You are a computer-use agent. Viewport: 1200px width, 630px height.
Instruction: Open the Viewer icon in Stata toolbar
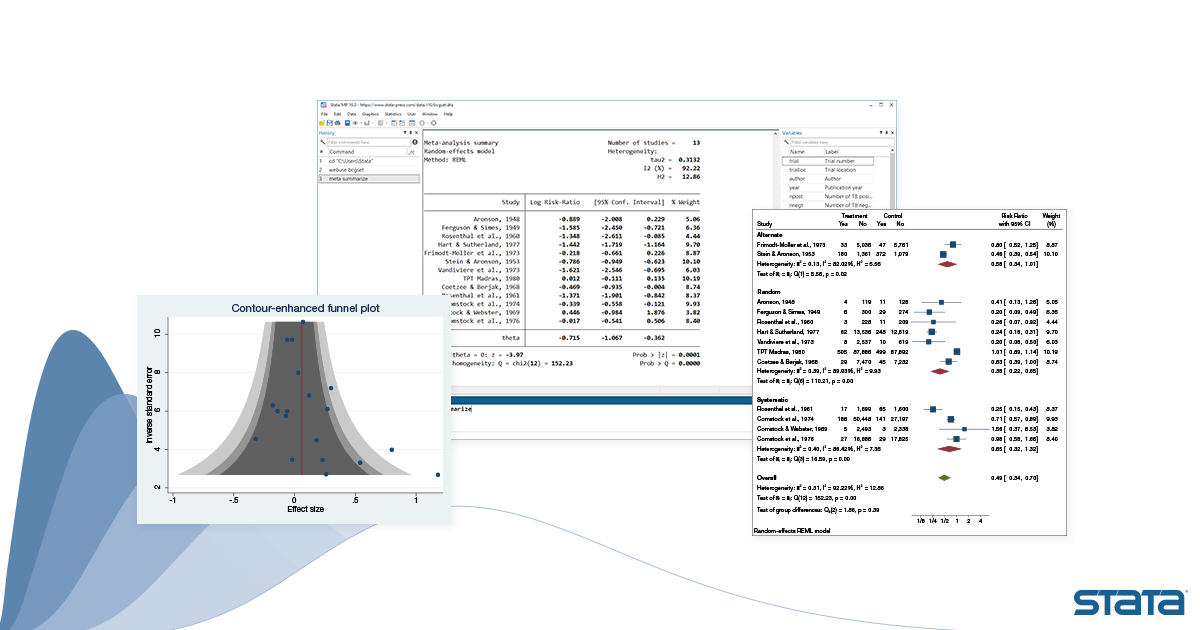(355, 122)
